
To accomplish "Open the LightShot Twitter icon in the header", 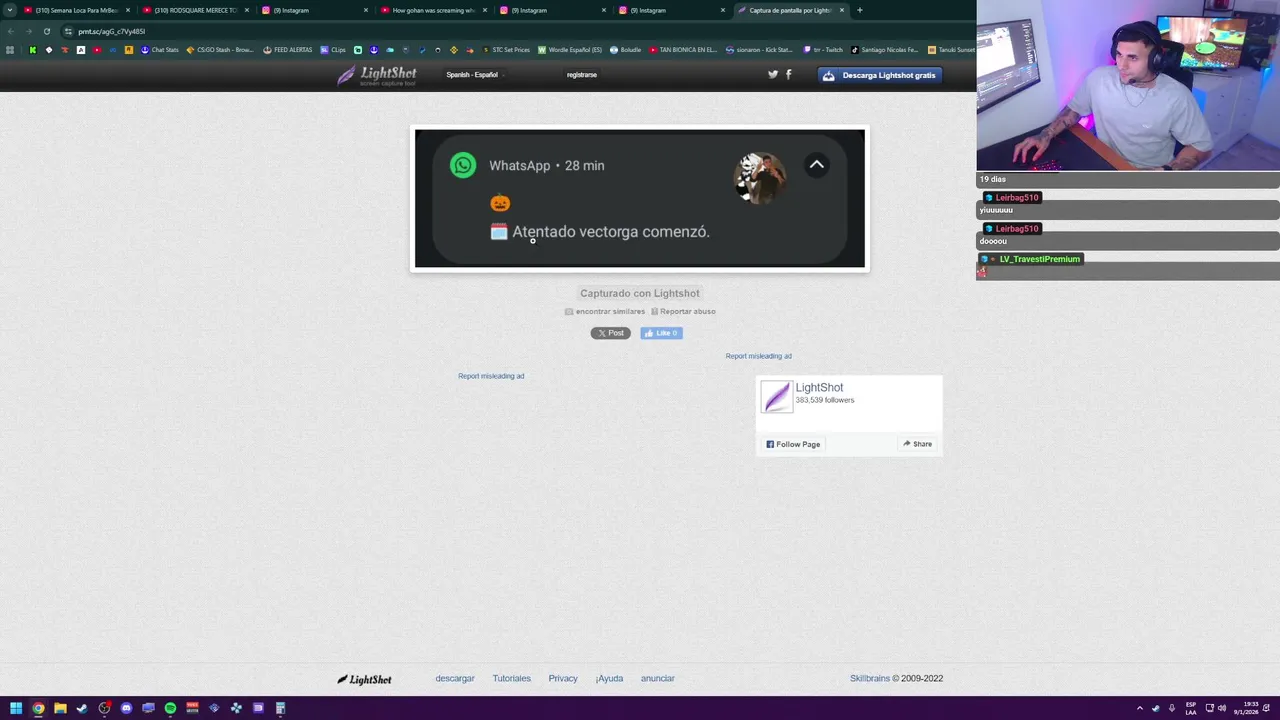I will coord(773,74).
